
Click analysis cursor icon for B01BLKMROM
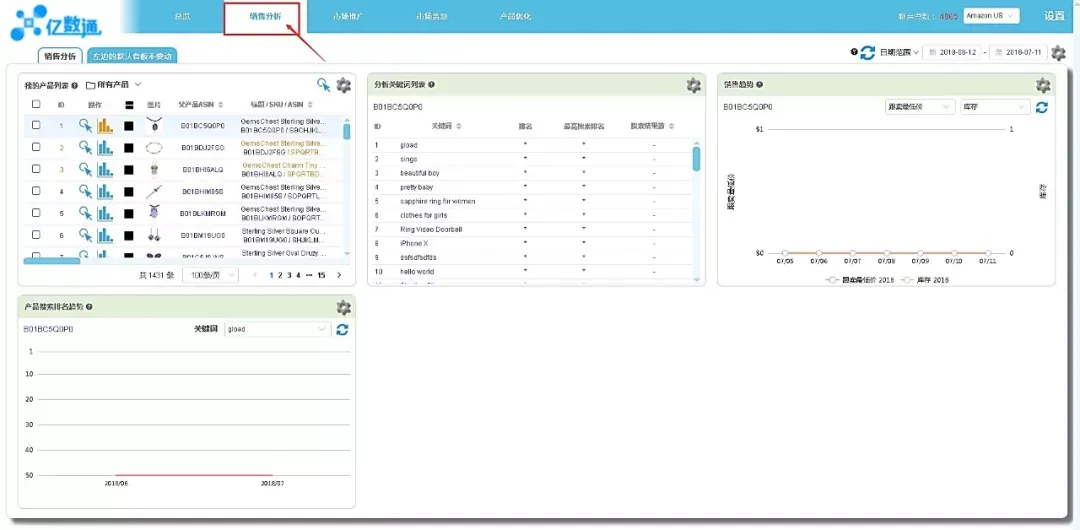[x=85, y=214]
